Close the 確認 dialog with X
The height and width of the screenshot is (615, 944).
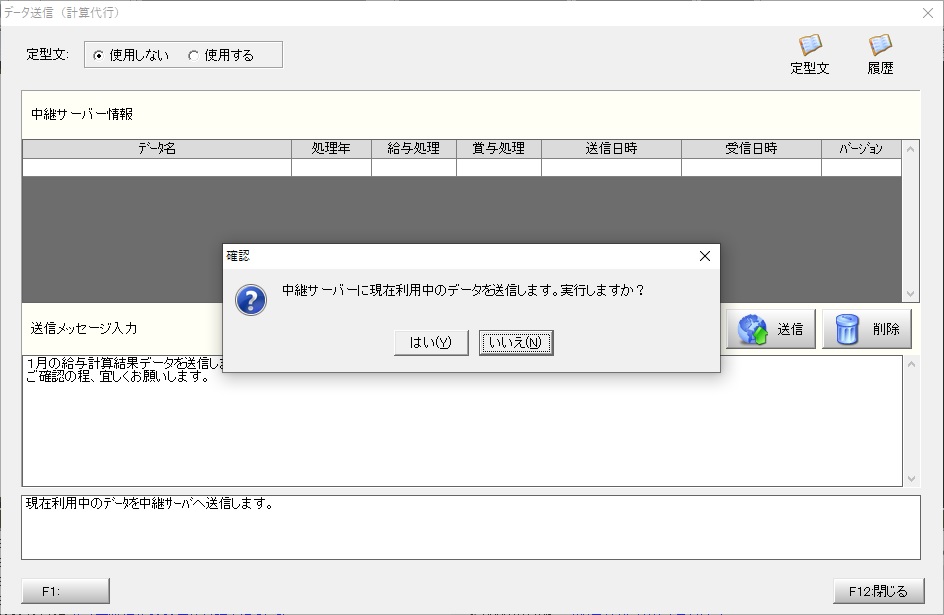705,256
